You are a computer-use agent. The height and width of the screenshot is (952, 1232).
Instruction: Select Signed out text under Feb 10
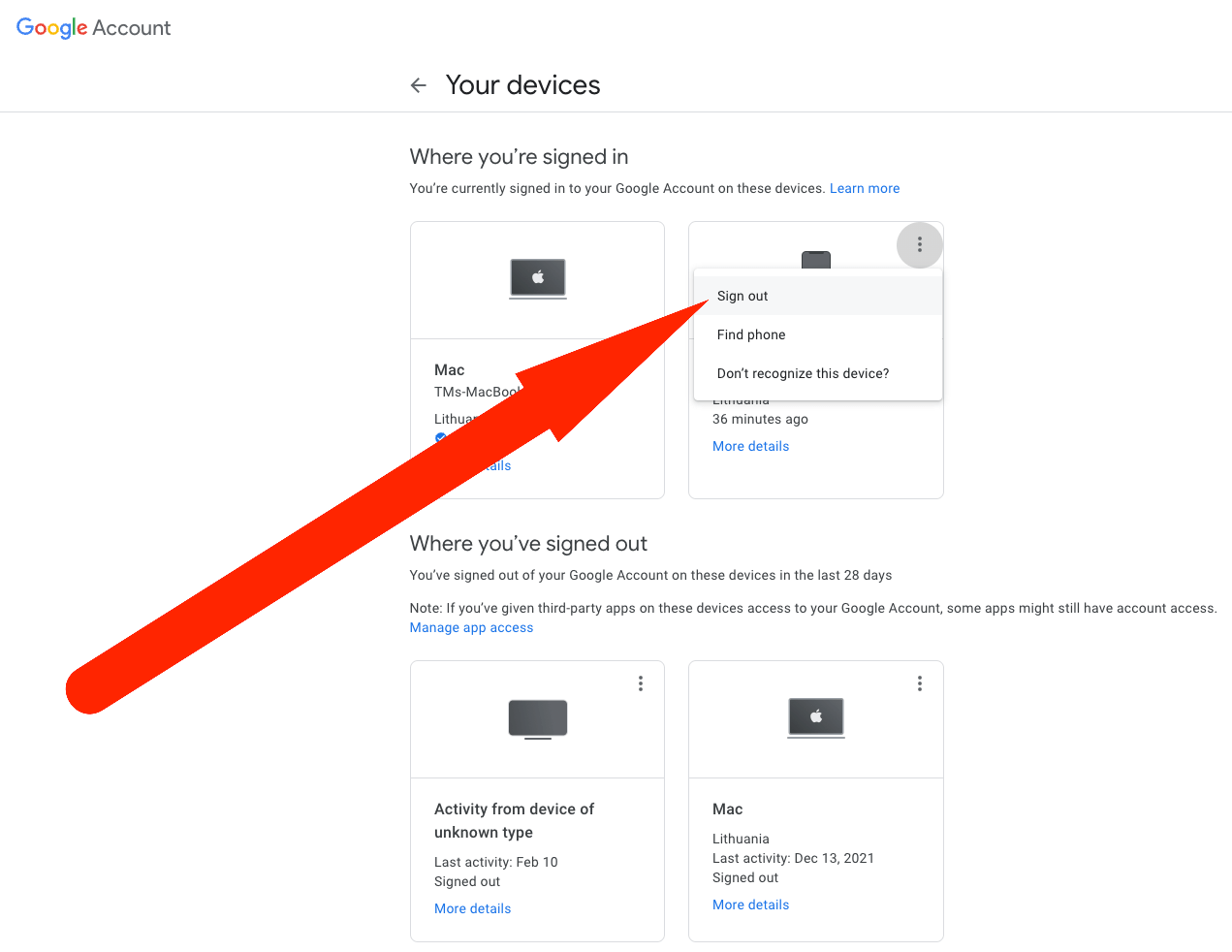(467, 881)
